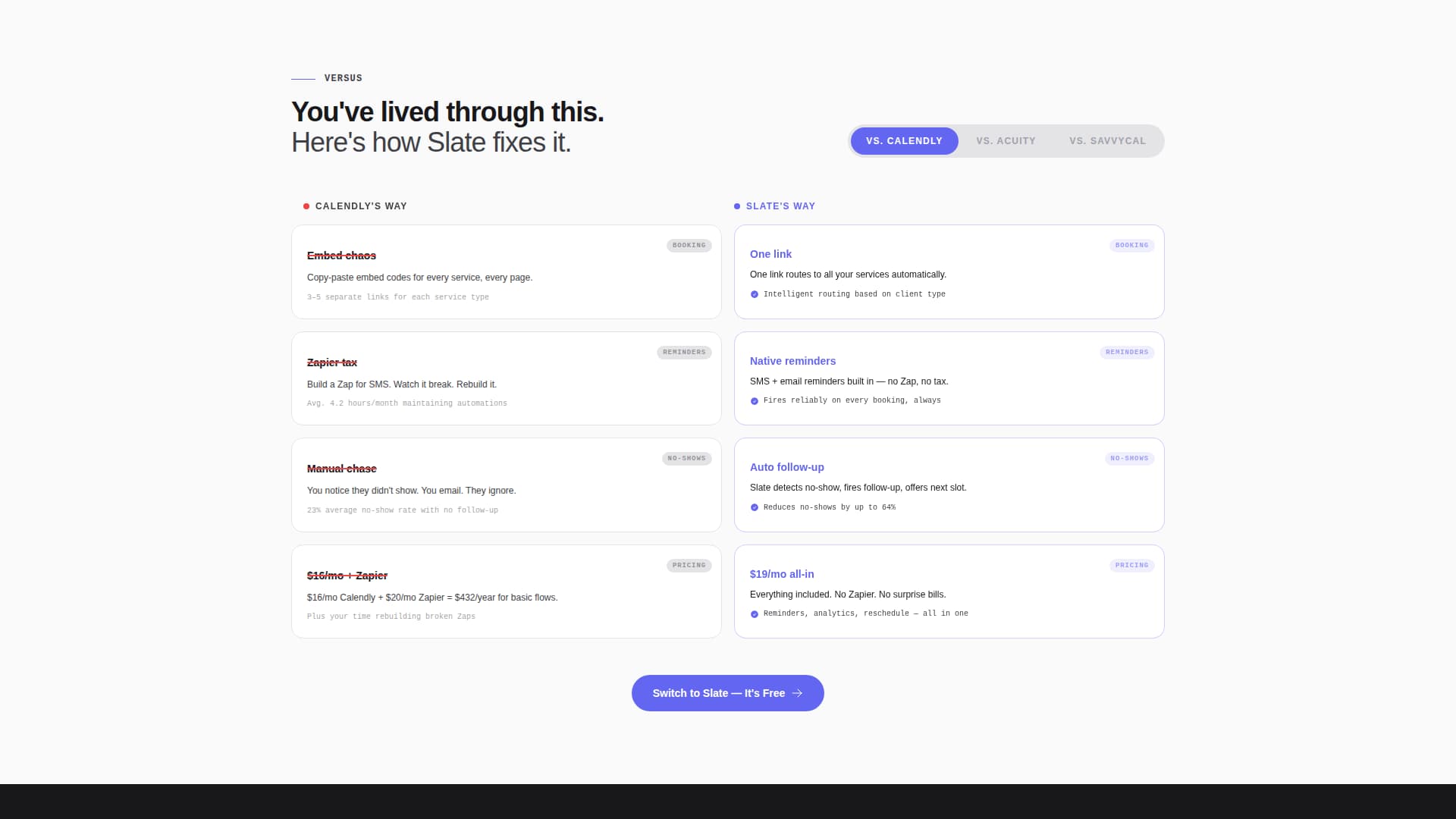Click REMINDERS badge on Zapier tax card

[684, 353]
